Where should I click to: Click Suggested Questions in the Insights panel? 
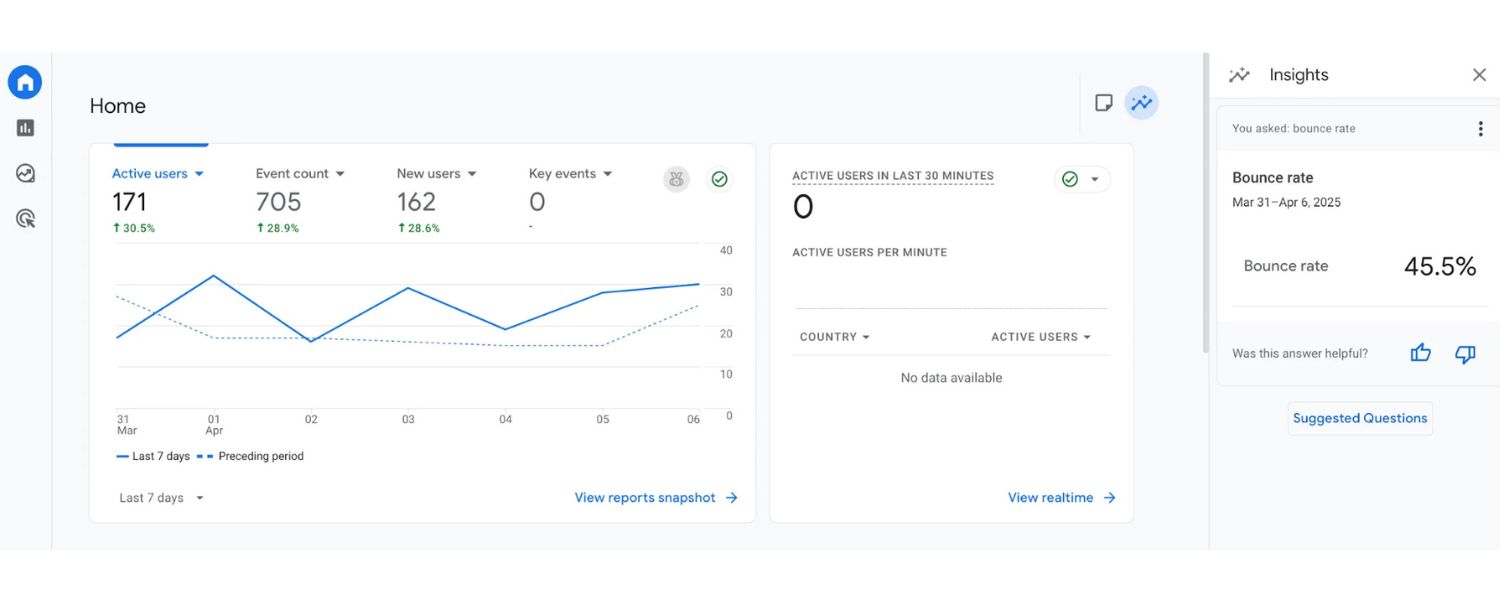[1359, 418]
